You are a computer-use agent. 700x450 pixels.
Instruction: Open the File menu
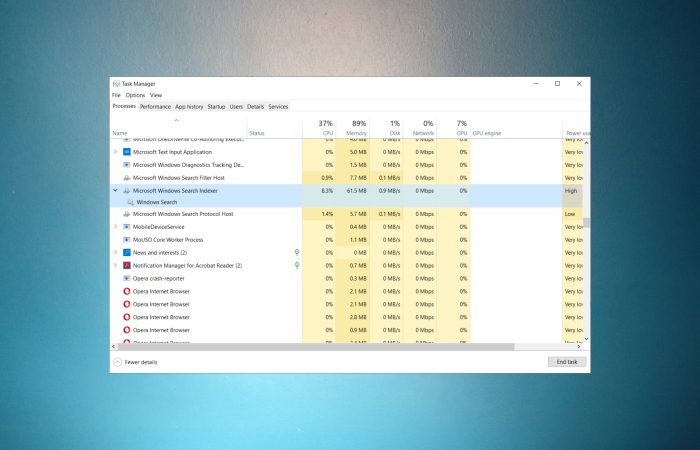pos(117,96)
